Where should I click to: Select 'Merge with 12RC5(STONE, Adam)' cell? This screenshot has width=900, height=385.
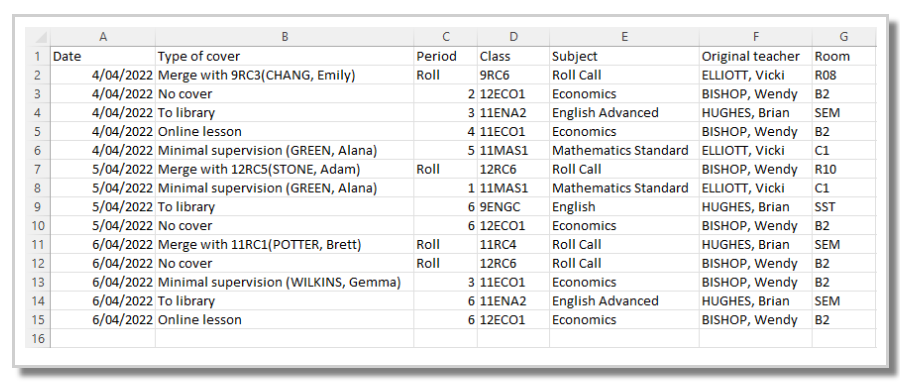(285, 169)
